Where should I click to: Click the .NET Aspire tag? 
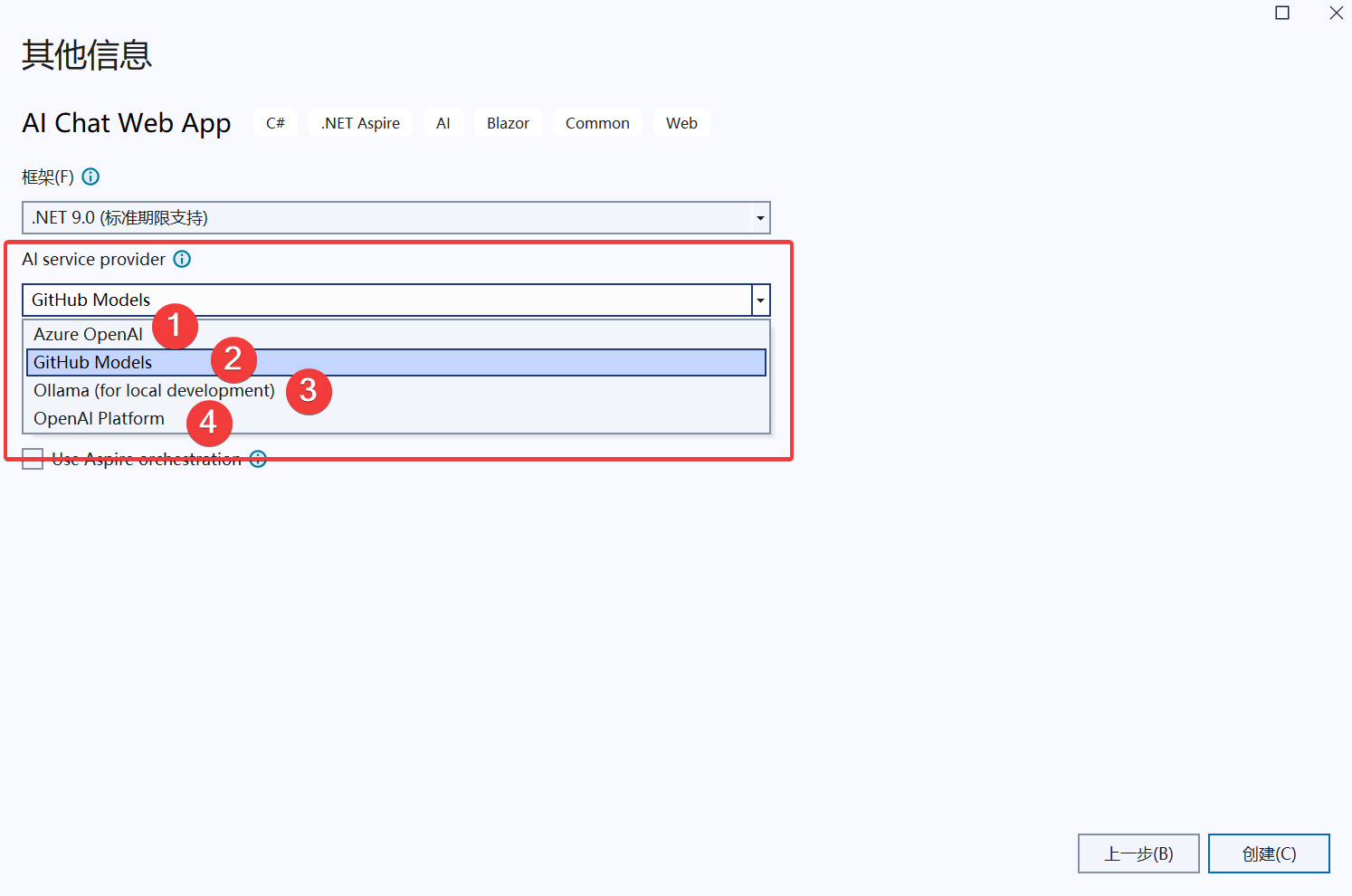click(x=360, y=123)
